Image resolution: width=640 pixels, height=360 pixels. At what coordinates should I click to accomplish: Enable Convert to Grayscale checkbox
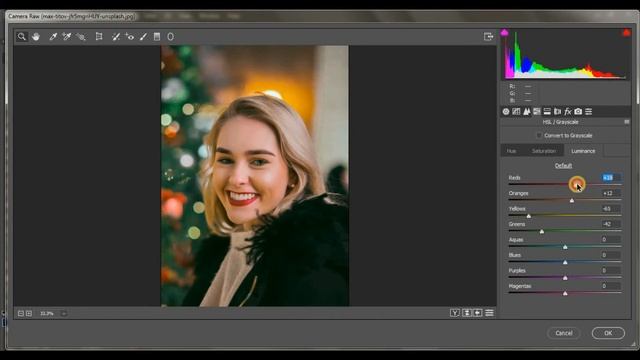(539, 135)
